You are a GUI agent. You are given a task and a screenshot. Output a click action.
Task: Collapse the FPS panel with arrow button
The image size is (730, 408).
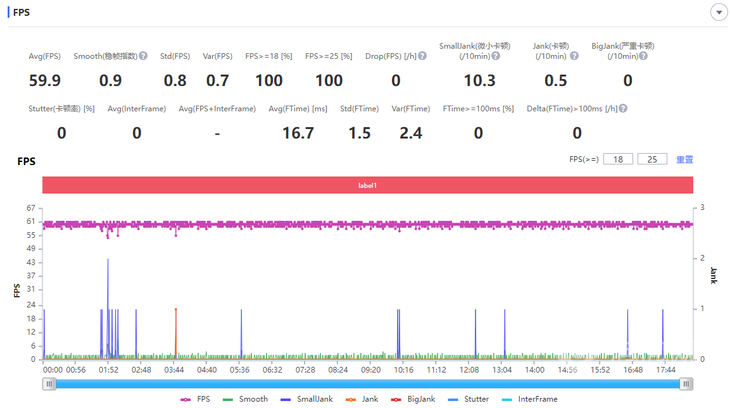[x=718, y=12]
